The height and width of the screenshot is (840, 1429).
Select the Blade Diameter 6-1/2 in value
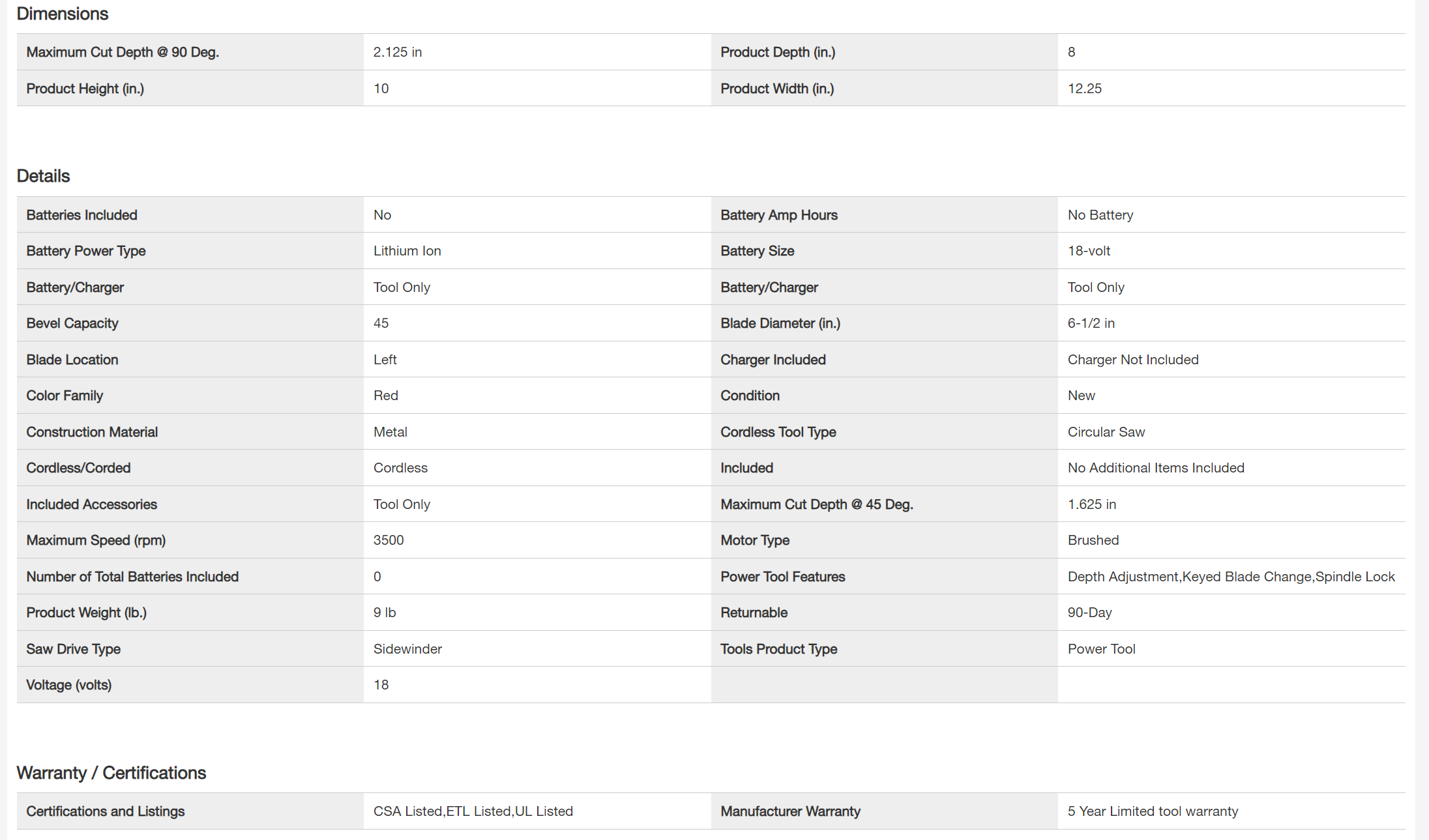click(1091, 323)
